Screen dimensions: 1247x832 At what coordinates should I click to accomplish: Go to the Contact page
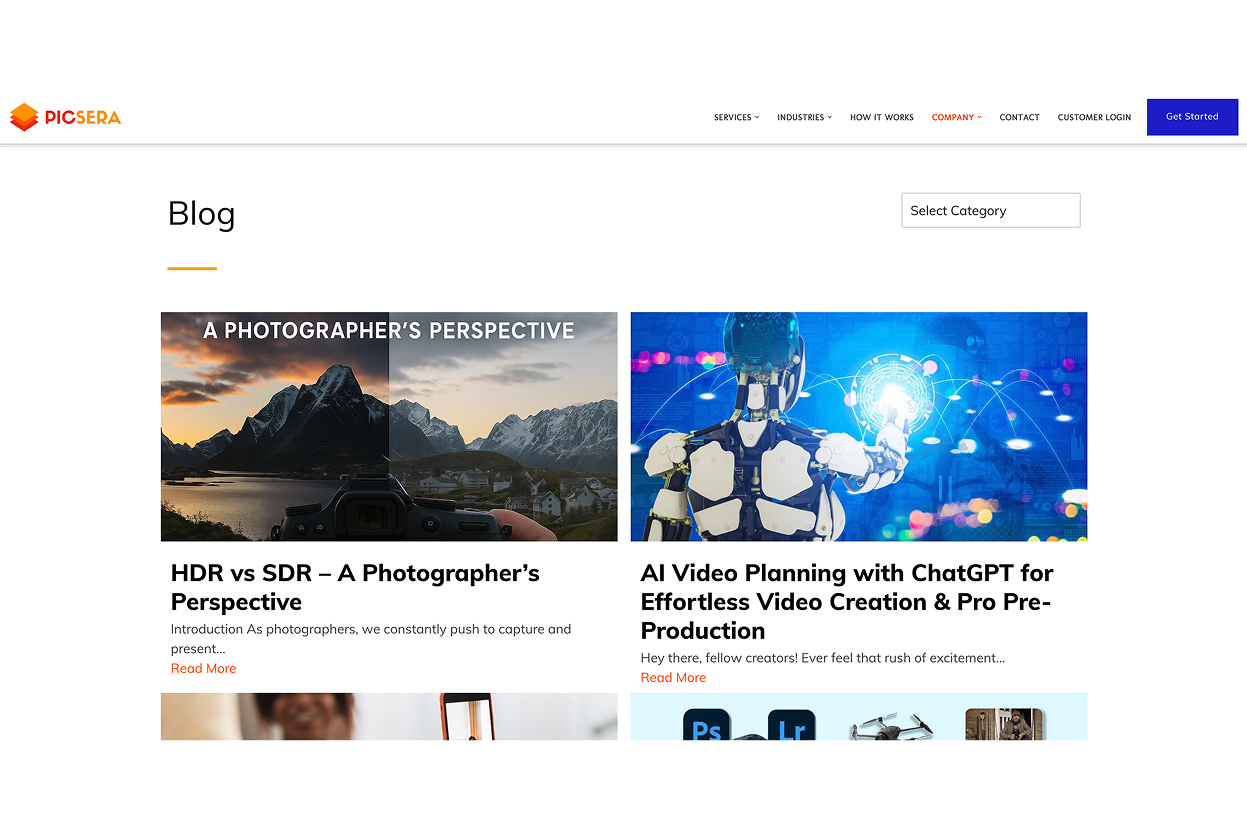pos(1019,117)
